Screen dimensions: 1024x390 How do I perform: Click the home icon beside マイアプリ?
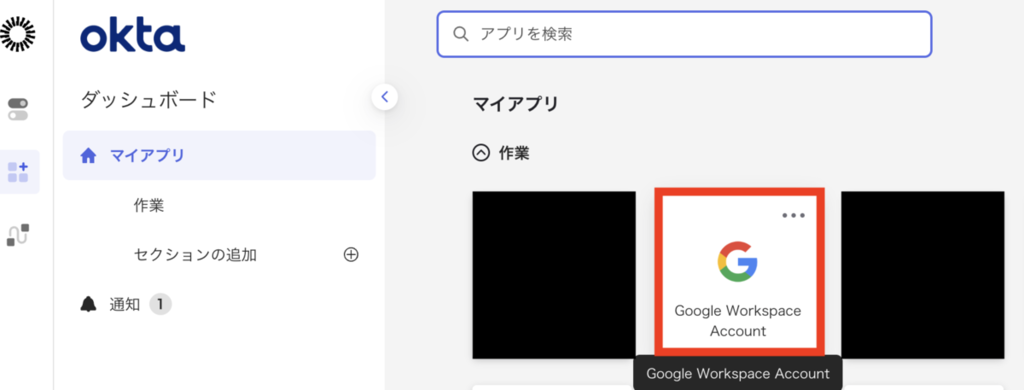pos(88,155)
